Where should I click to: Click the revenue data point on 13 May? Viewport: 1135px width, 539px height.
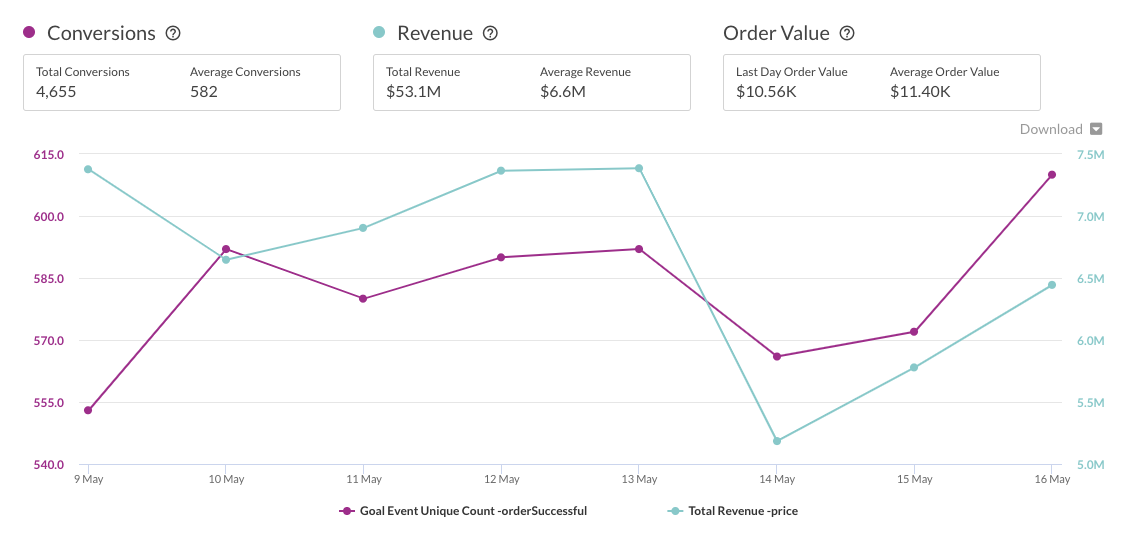pos(639,168)
